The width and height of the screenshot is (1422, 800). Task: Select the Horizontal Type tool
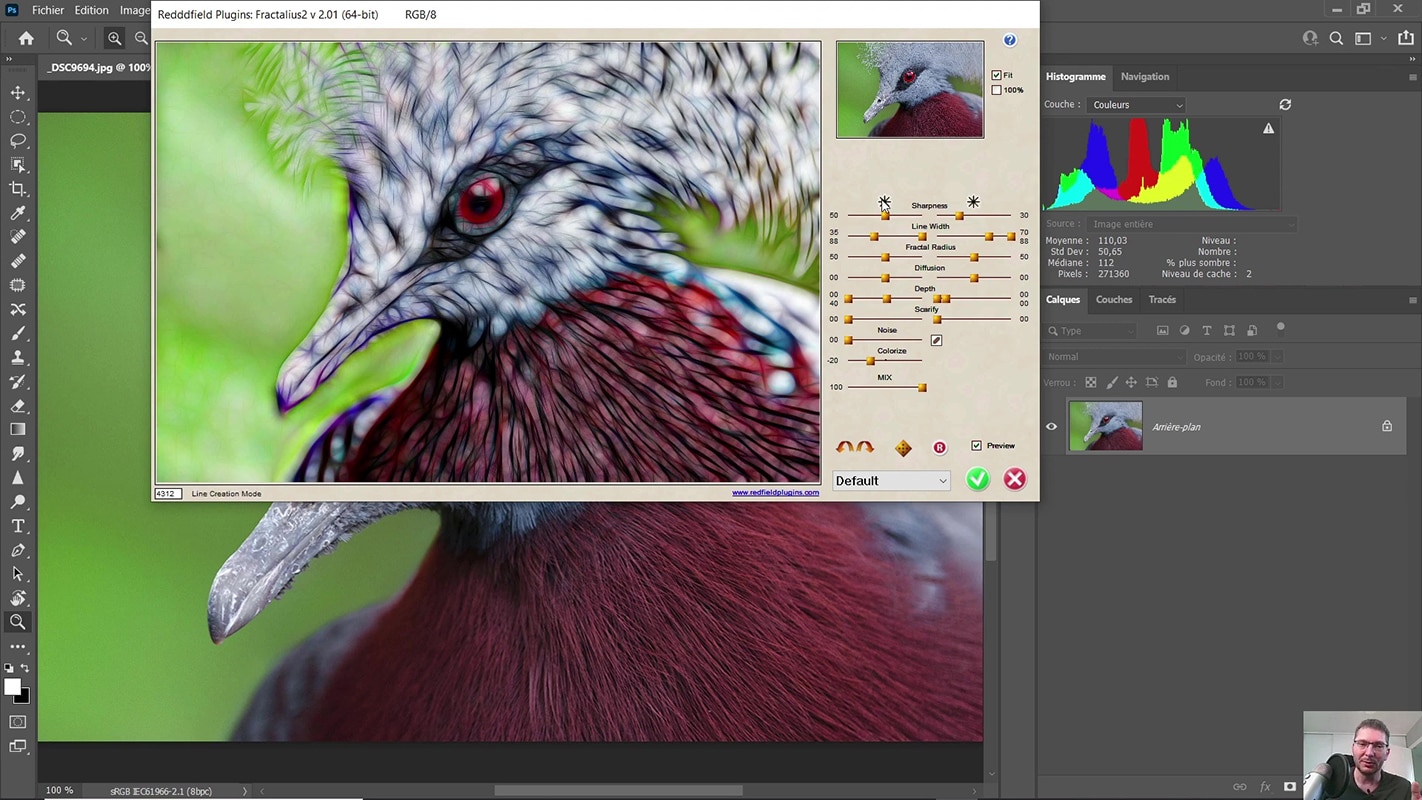(x=18, y=526)
